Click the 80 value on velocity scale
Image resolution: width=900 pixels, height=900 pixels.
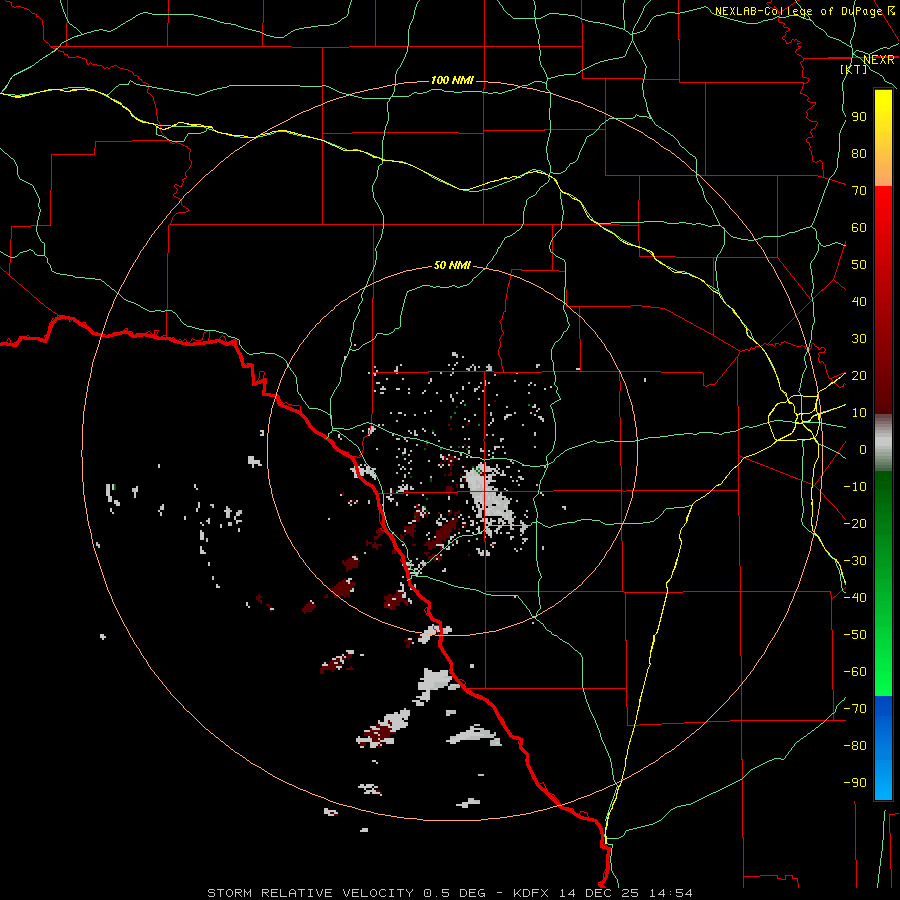[859, 154]
